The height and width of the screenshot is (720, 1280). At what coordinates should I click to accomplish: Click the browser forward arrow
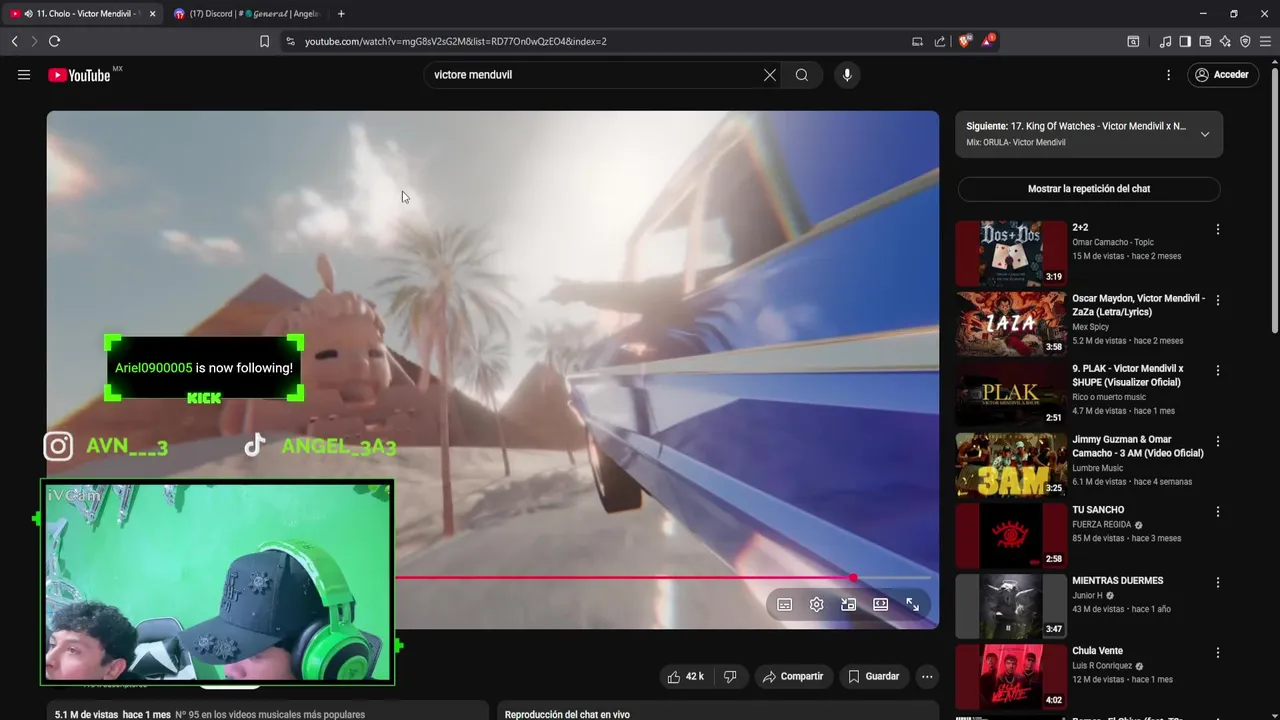[x=34, y=41]
